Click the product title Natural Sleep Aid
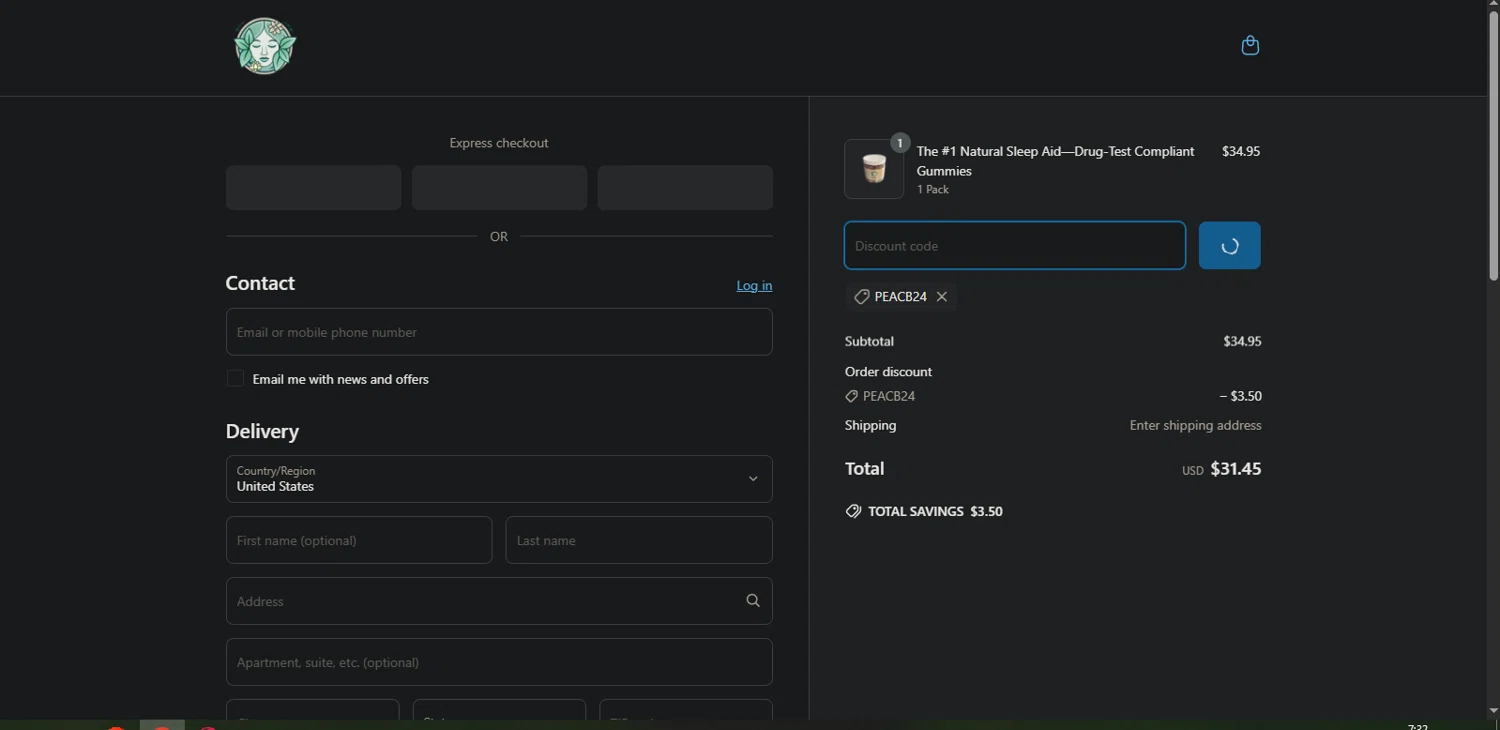The height and width of the screenshot is (730, 1500). [x=1055, y=161]
